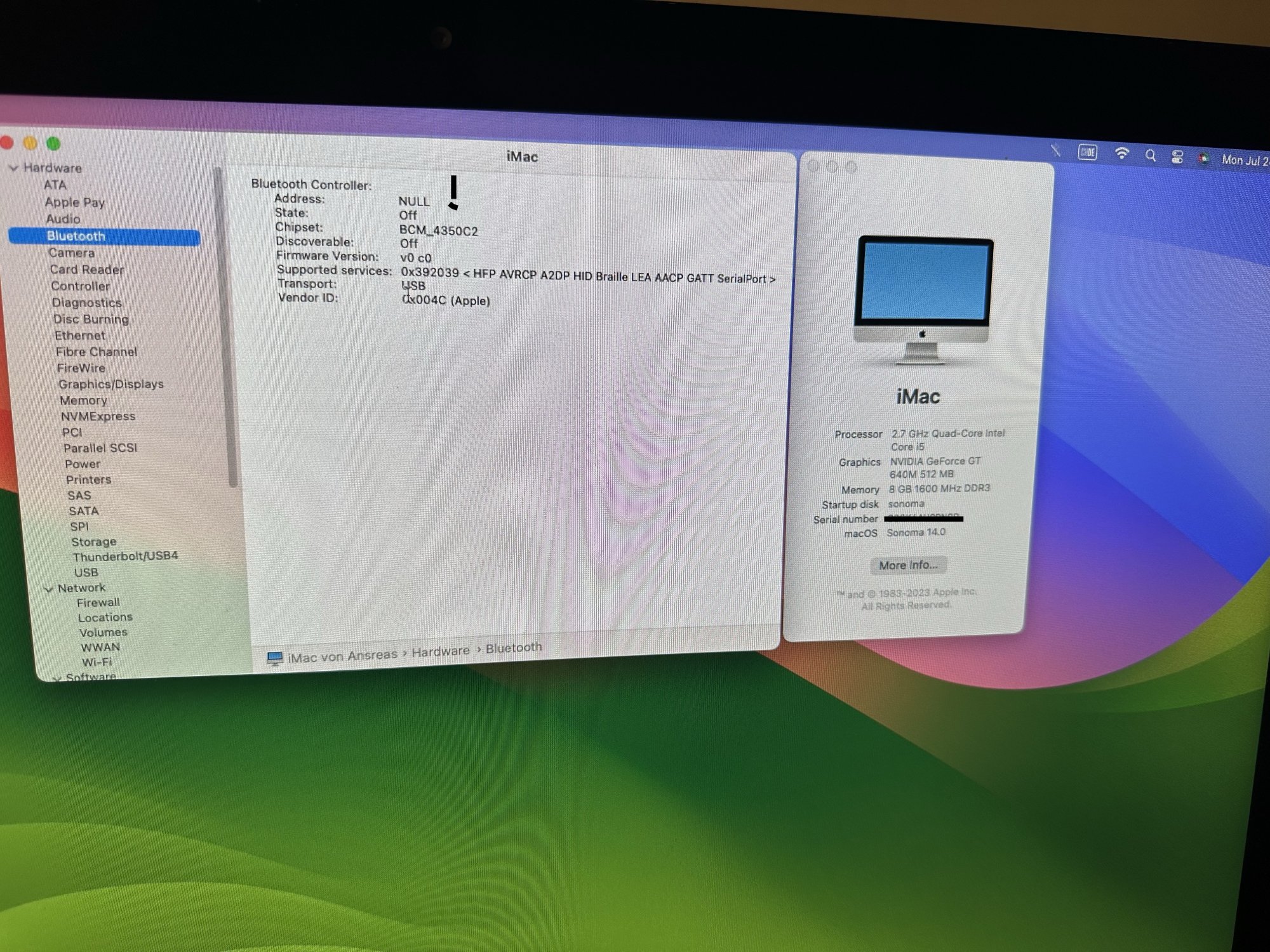Click the keyboard input source icon
Screen dimensions: 1270x952
pos(1087,152)
